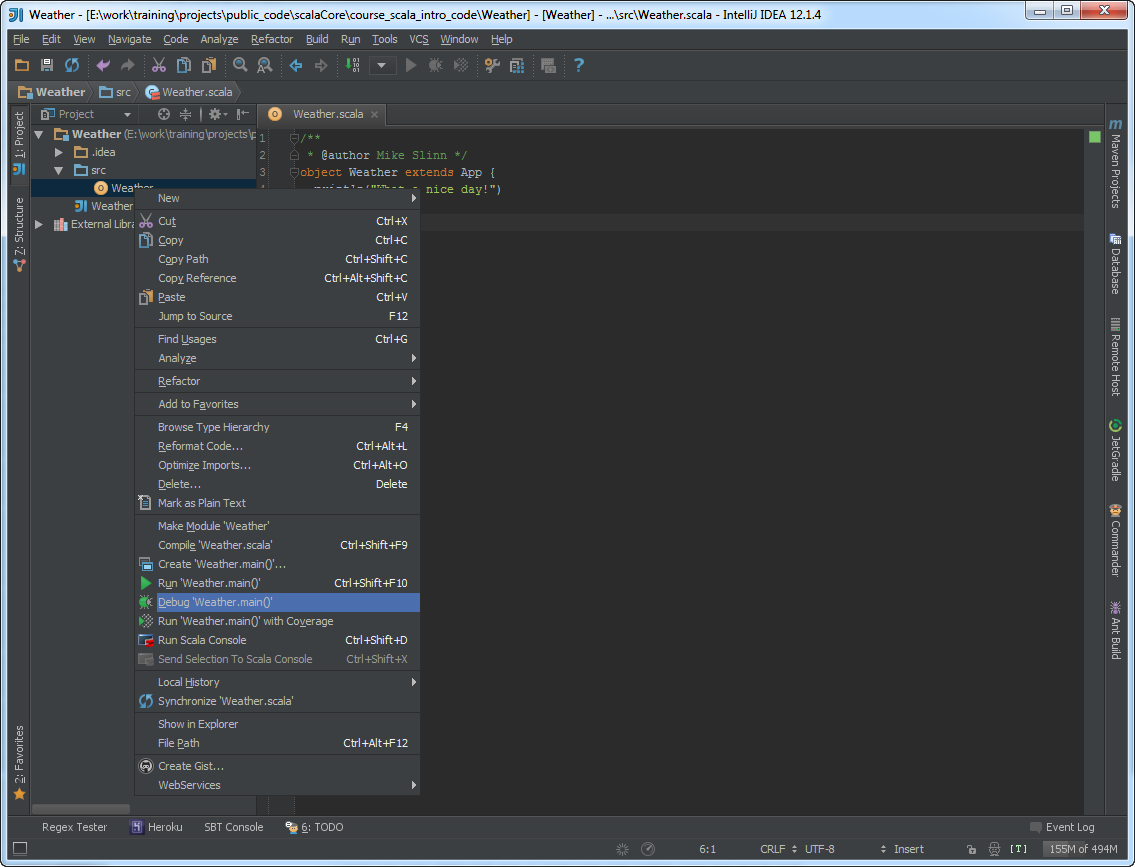Click the Scroll from Source crosshair icon

(x=164, y=114)
